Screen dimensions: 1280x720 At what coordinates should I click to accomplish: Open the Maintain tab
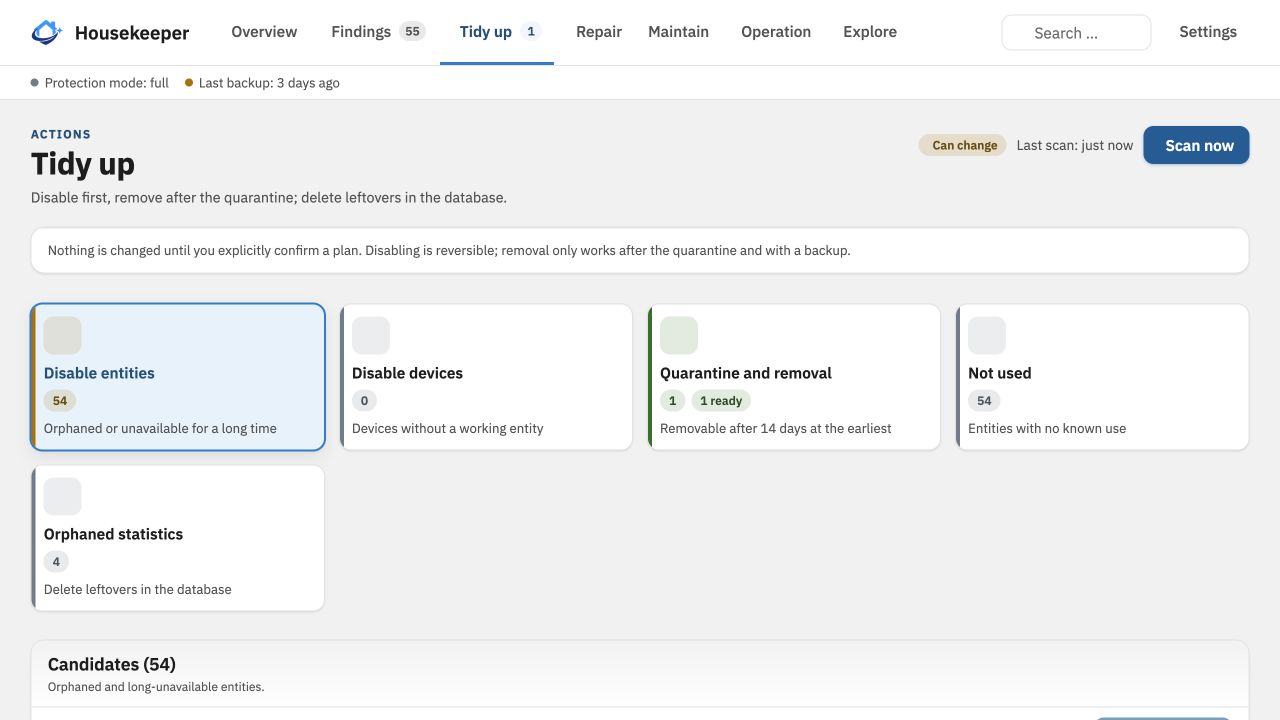coord(678,32)
